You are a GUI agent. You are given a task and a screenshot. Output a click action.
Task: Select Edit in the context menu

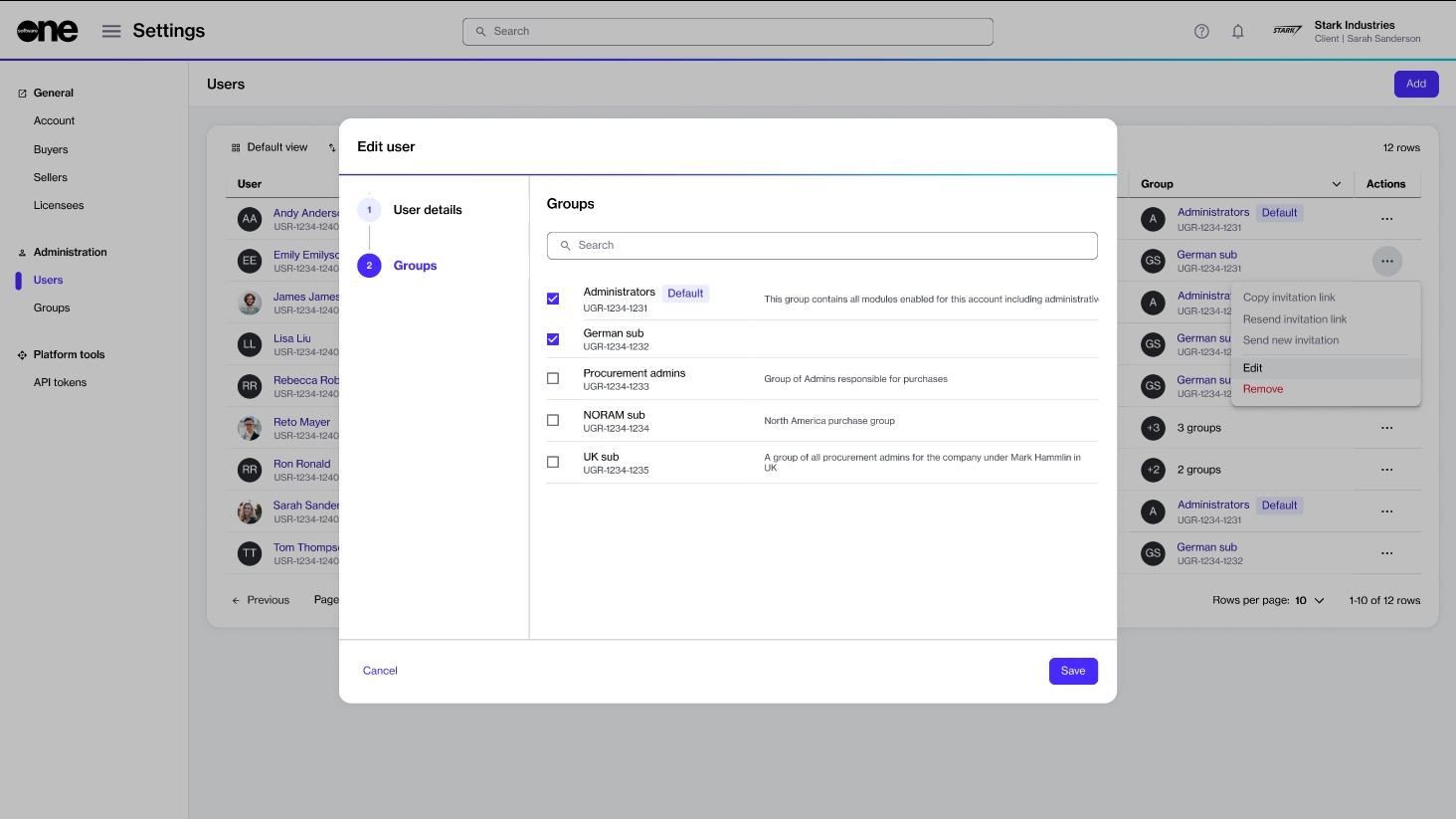click(x=1253, y=368)
